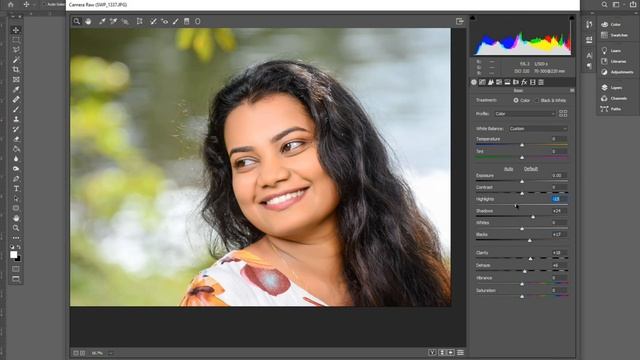
Task: Open the Basic panel tab
Action: pyautogui.click(x=474, y=82)
